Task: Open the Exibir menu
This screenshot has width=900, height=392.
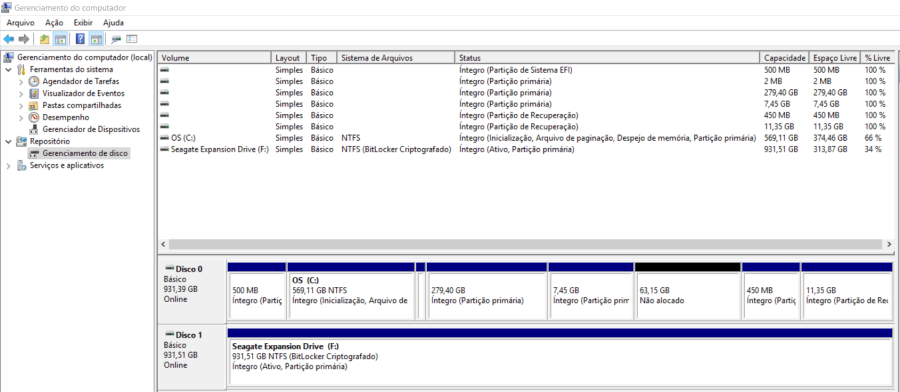Action: (83, 22)
